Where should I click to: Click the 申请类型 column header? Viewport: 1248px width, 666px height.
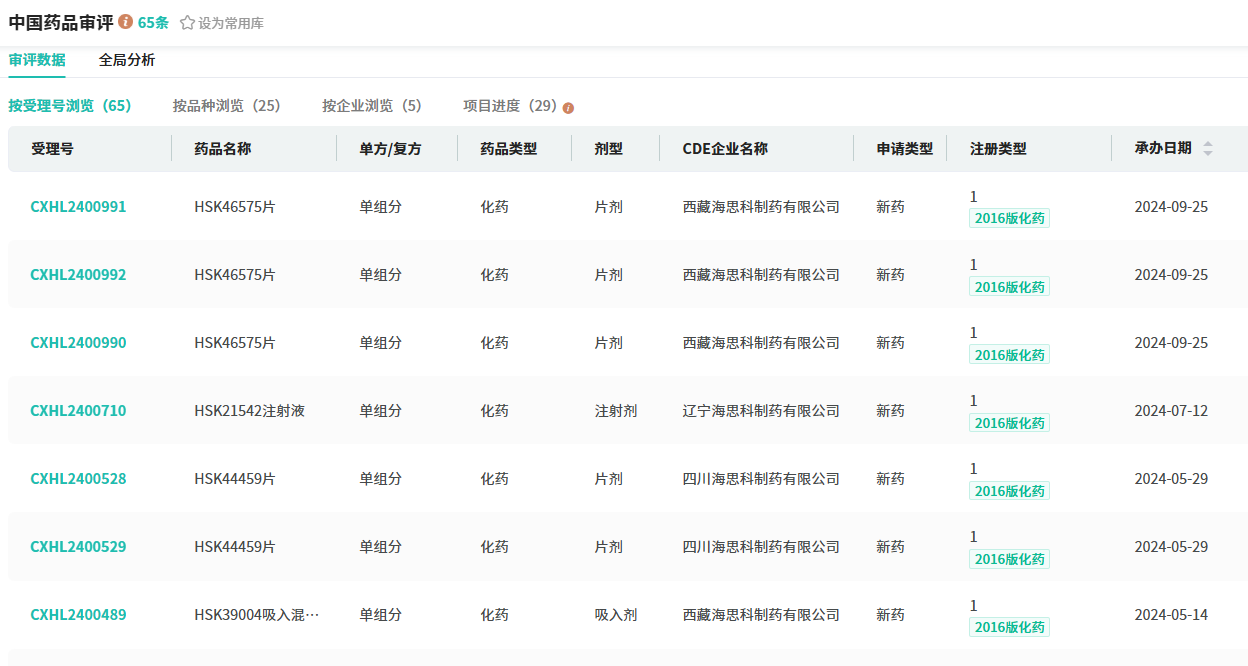coord(905,149)
